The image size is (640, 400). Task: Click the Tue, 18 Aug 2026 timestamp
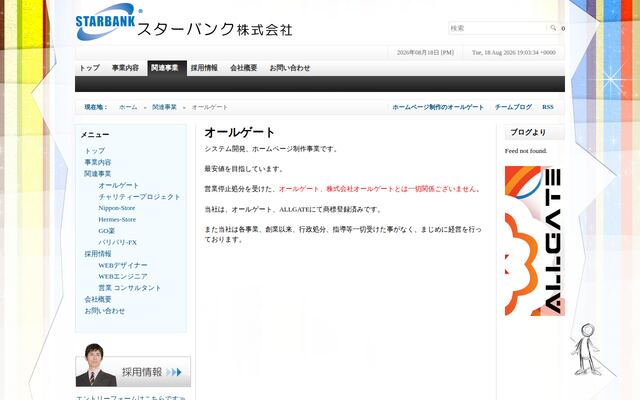(x=514, y=53)
